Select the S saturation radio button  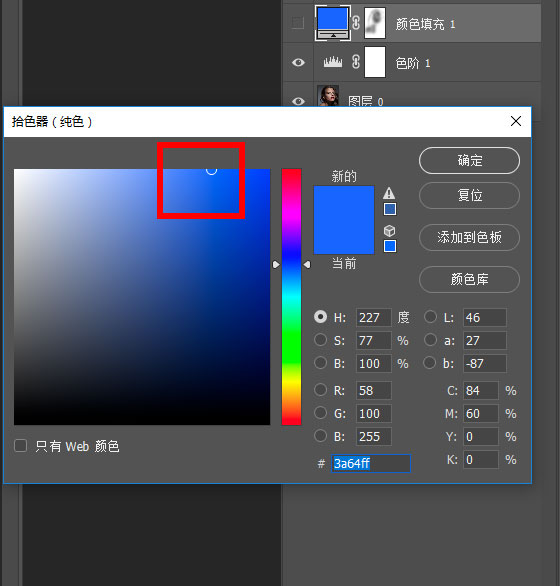320,340
